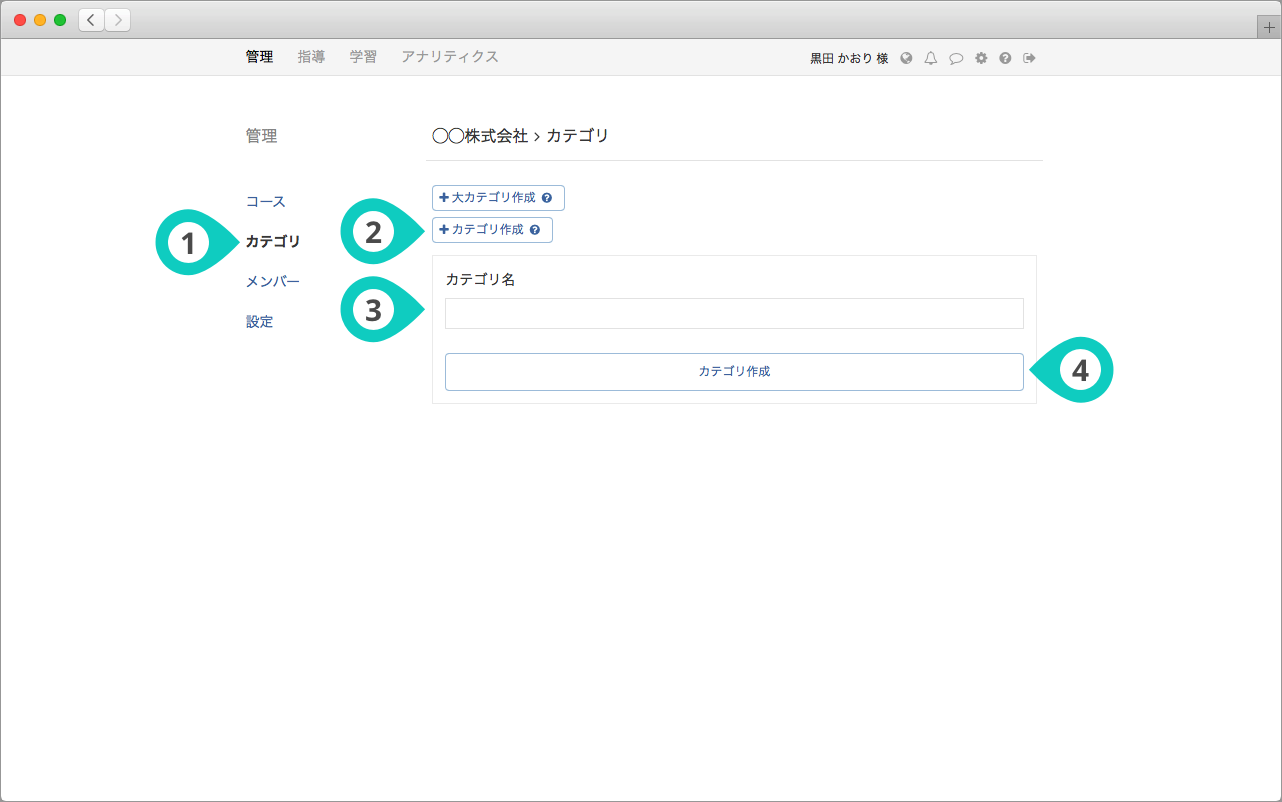This screenshot has width=1282, height=802.
Task: Open メンバー from the sidebar
Action: pyautogui.click(x=273, y=282)
